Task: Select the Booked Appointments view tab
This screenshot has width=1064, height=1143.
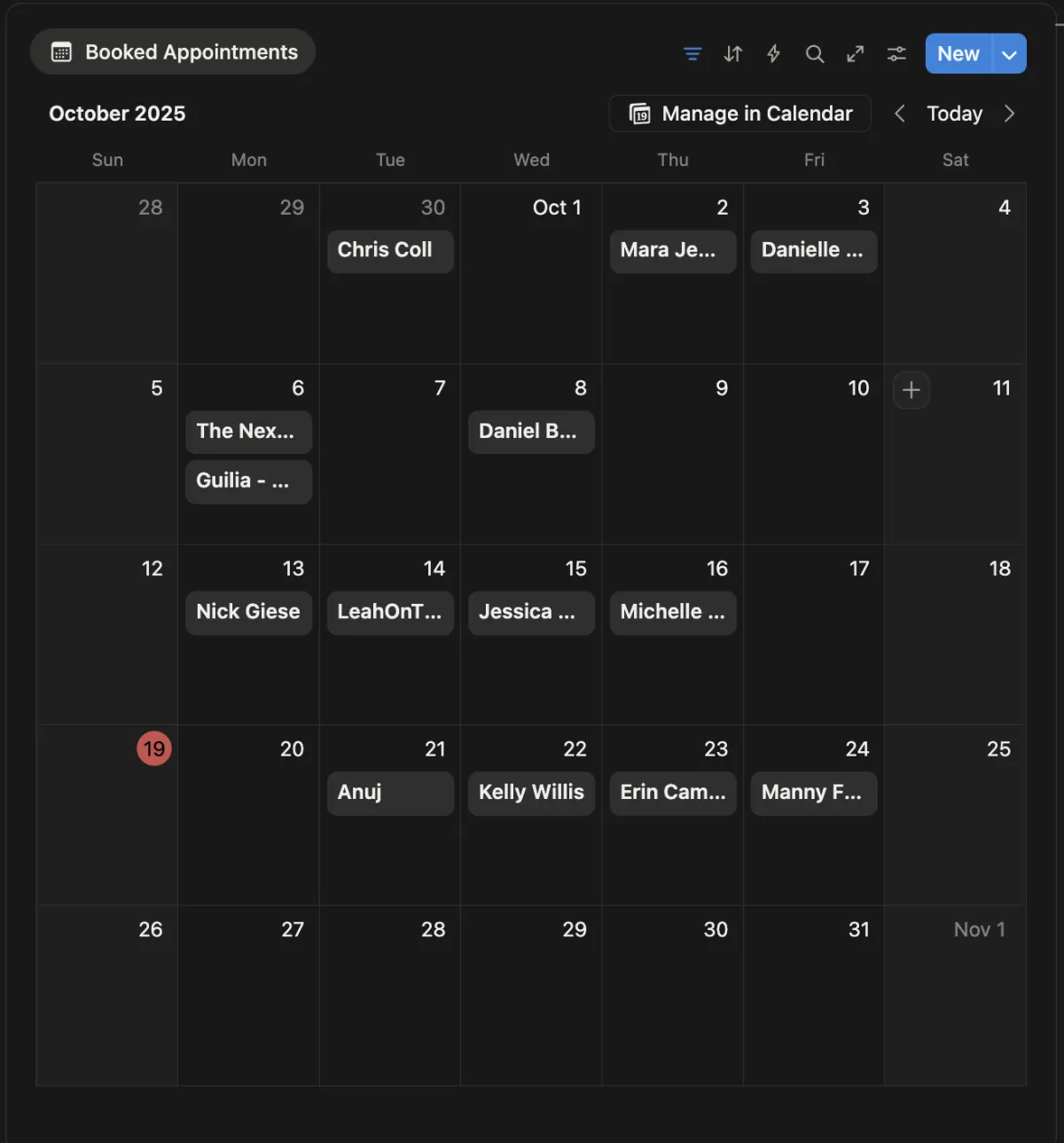Action: [x=173, y=52]
